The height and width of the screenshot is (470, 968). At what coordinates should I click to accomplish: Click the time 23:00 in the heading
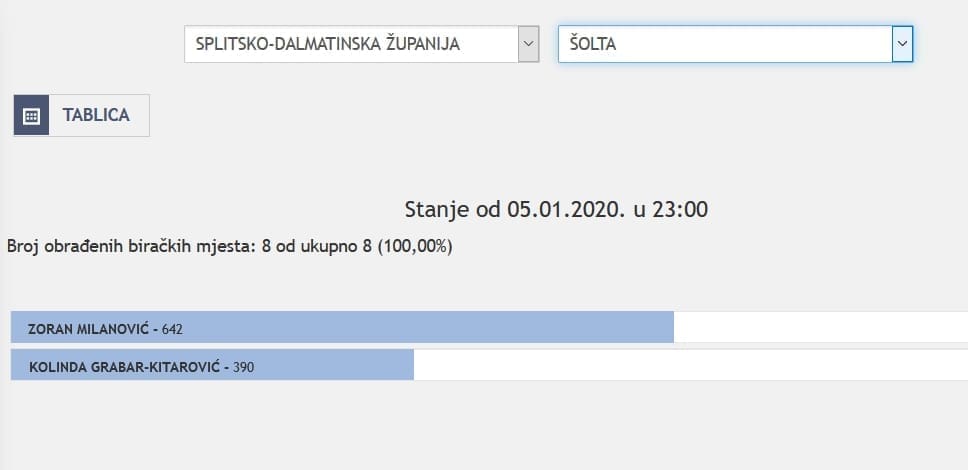679,209
